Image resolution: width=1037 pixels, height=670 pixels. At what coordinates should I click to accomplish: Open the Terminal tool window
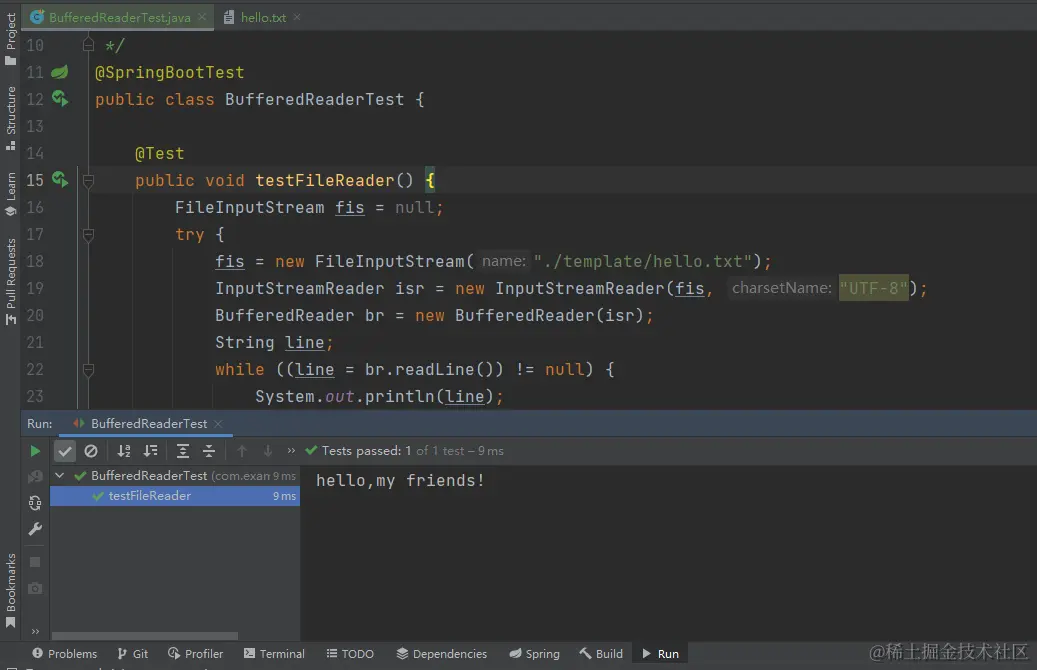274,653
